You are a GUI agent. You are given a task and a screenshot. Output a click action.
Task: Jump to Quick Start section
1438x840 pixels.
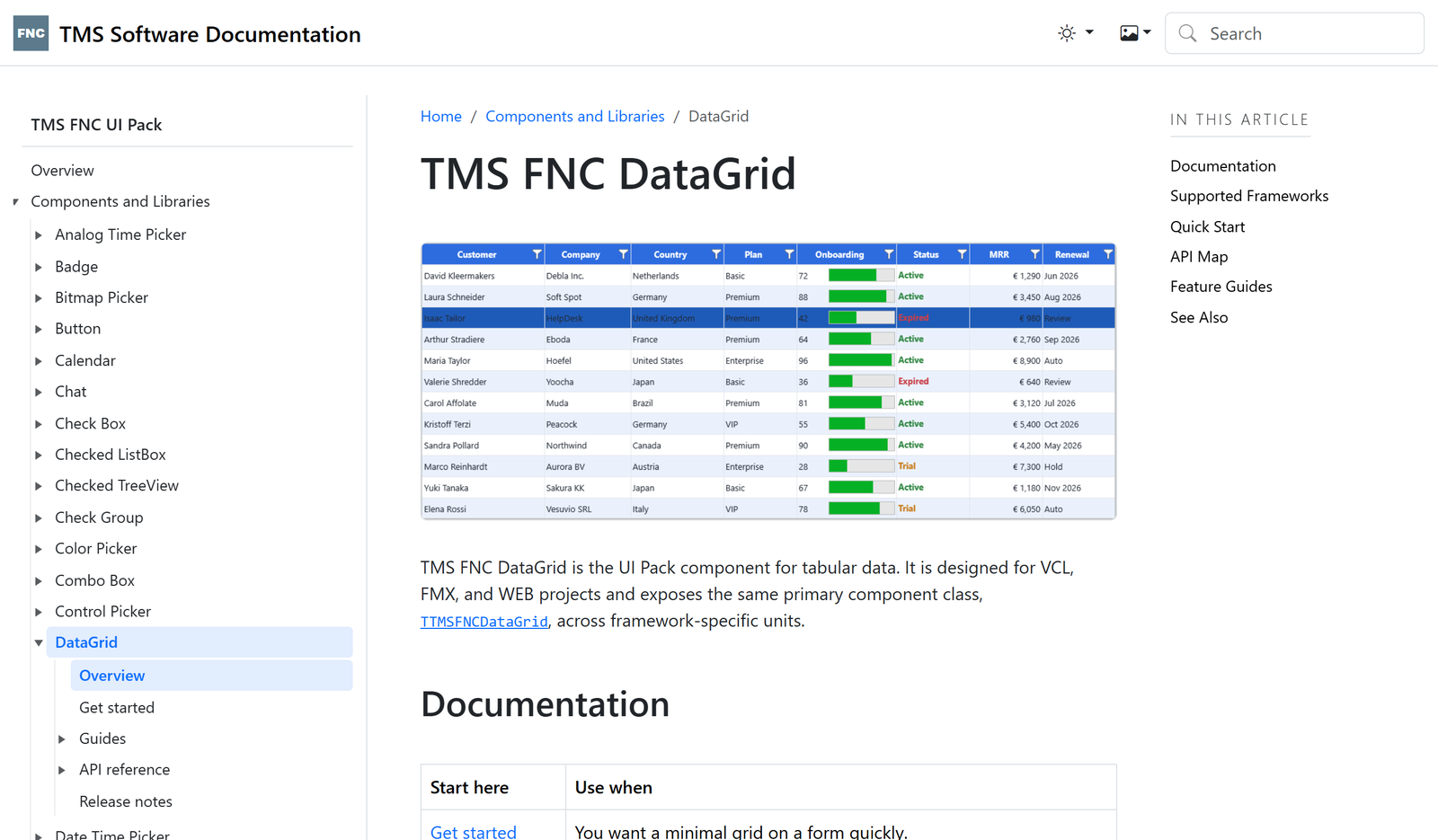pos(1207,226)
